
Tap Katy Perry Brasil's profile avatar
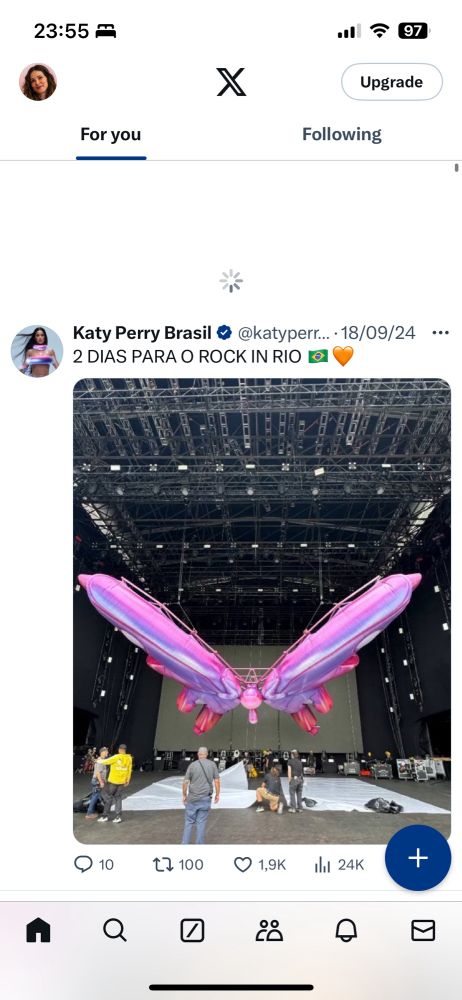37,351
